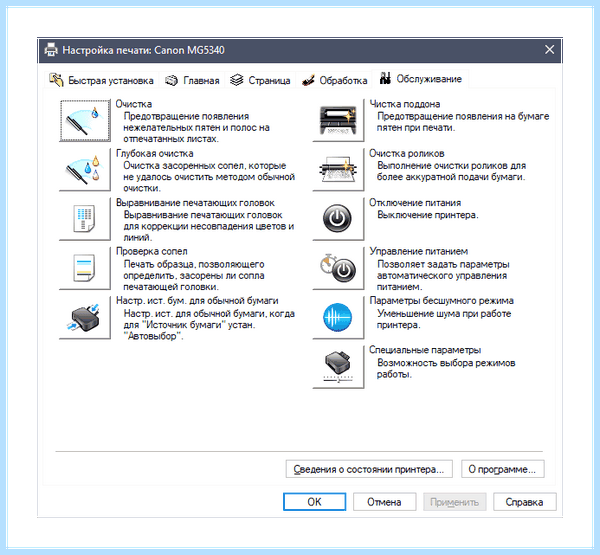Select the Страница tab
This screenshot has height=555, width=600.
coord(260,80)
